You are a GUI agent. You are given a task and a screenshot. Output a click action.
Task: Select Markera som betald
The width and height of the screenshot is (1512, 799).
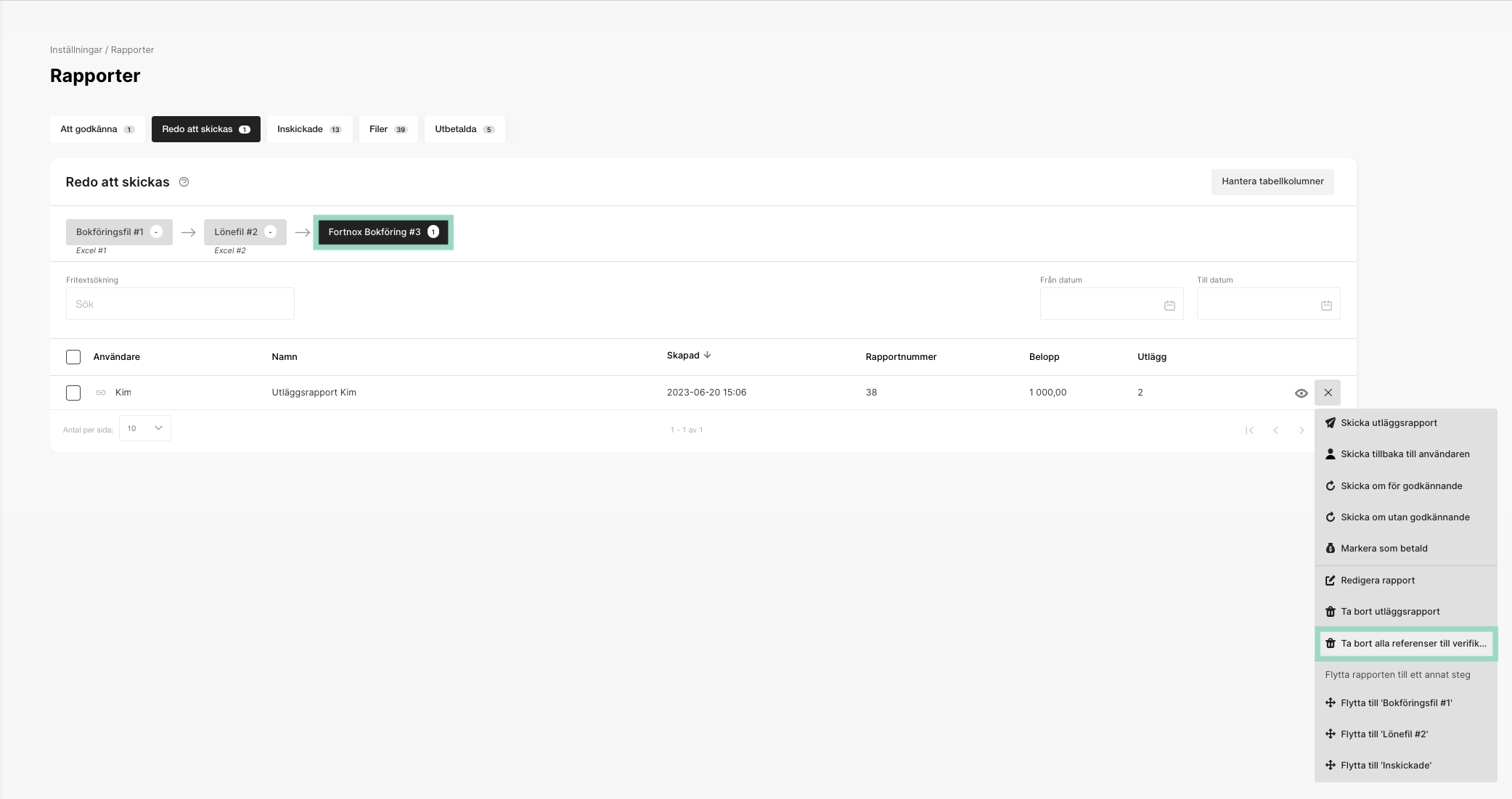1405,549
